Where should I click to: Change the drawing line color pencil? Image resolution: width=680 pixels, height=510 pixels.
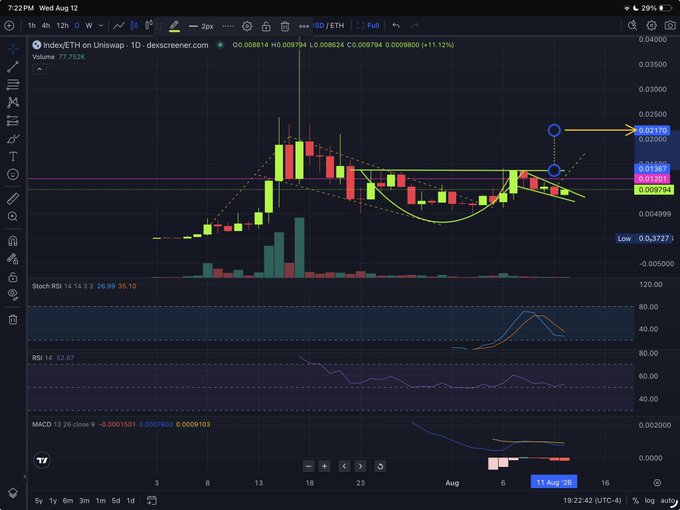click(174, 26)
